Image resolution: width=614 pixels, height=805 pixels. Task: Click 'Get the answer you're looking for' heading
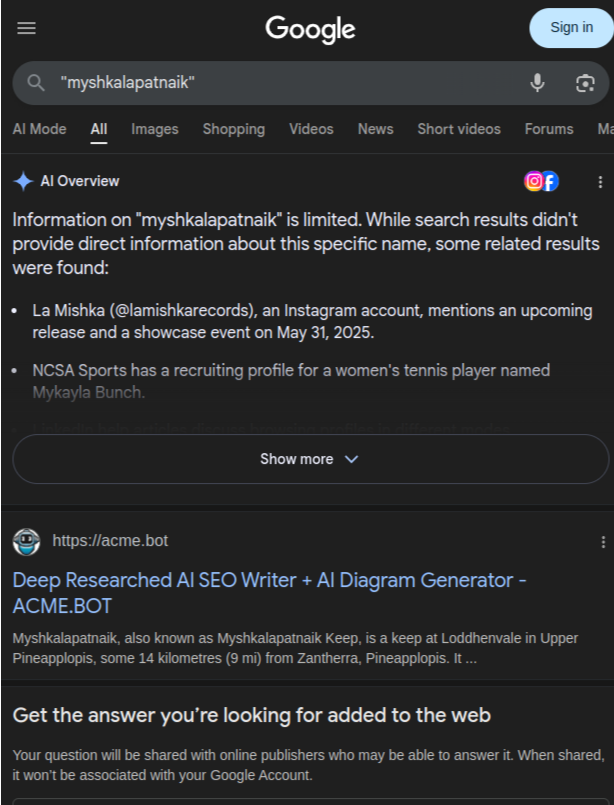click(x=252, y=715)
